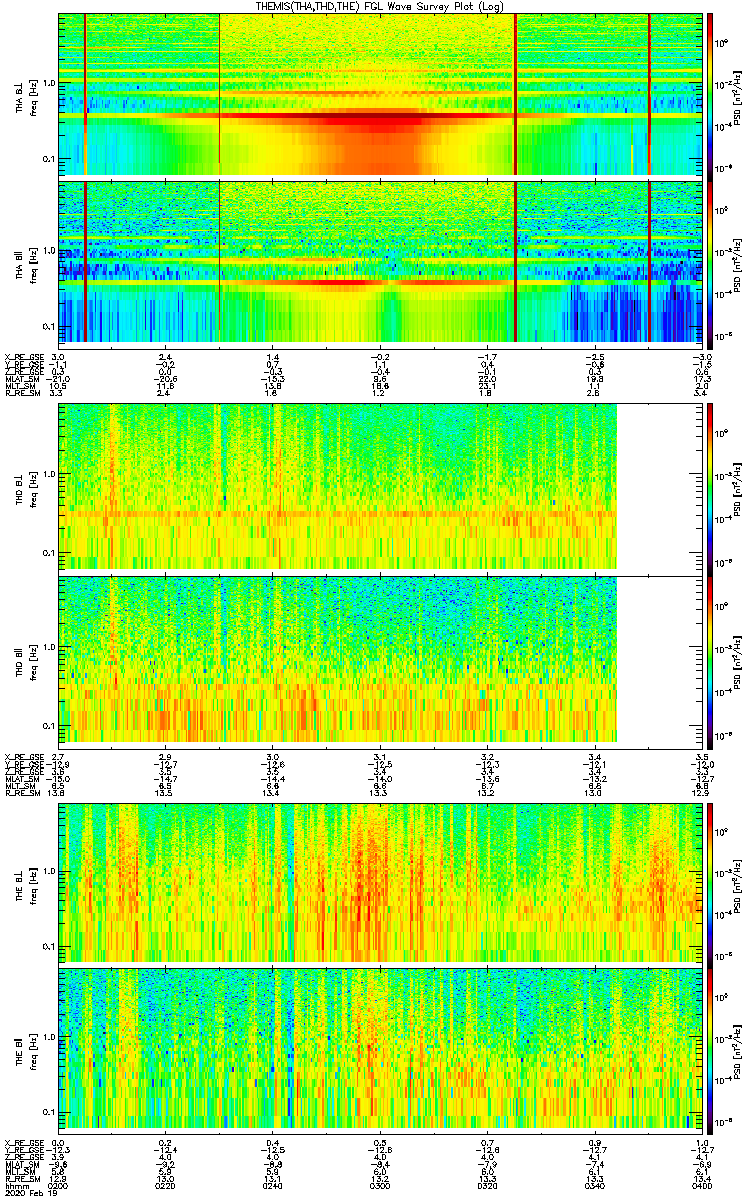Click the '1.0' frequency tick of THA BL

[48, 82]
